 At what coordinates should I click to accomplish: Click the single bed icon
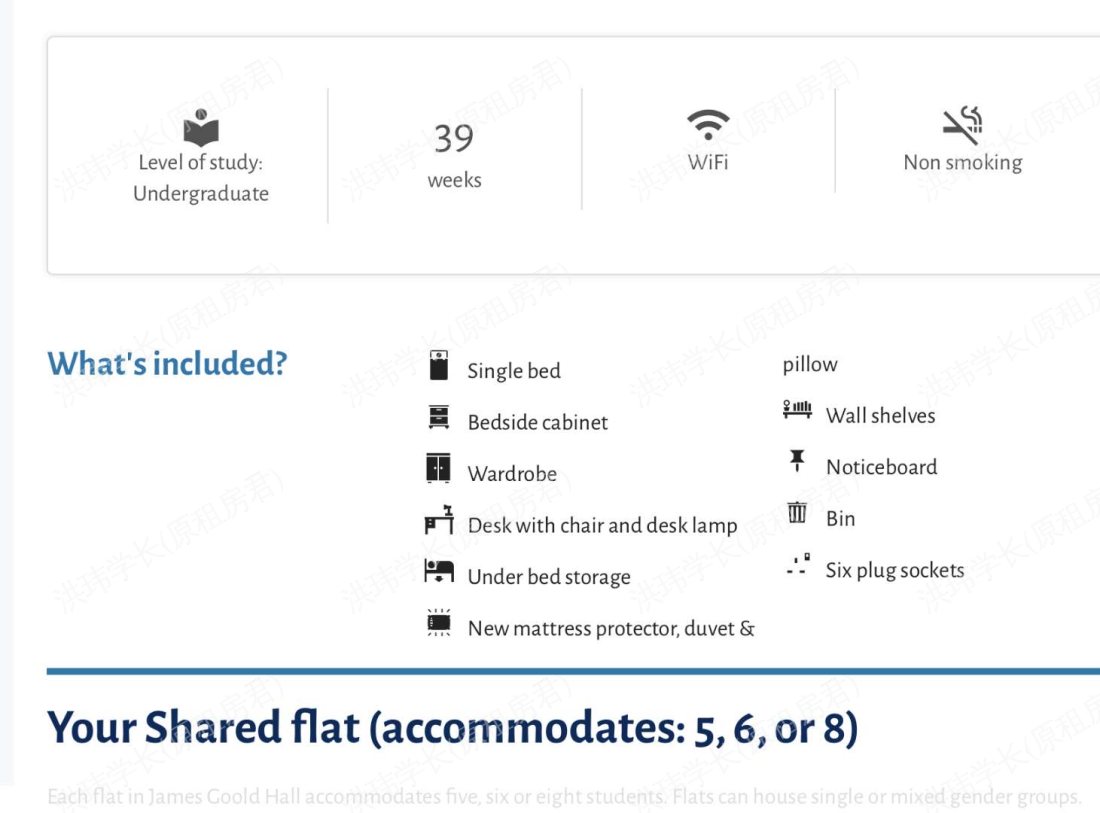tap(439, 366)
